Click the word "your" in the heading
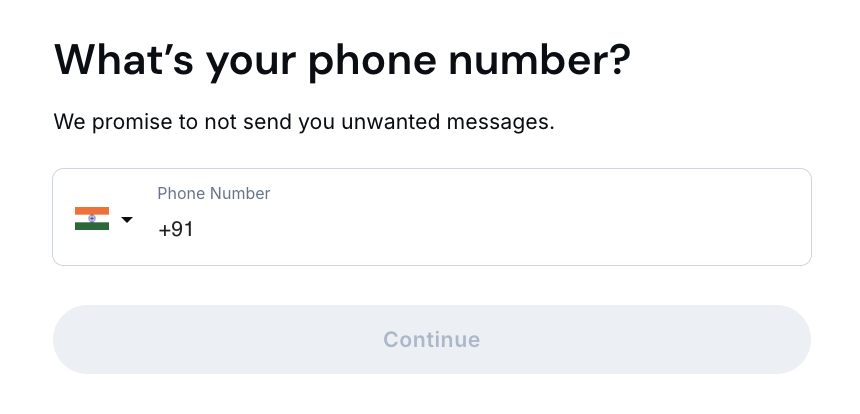 click(x=251, y=60)
